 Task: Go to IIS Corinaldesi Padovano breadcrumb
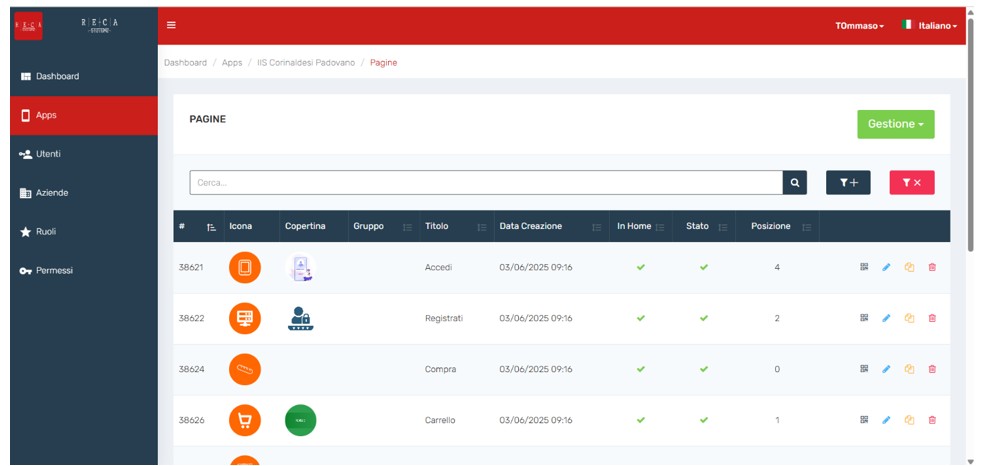click(x=306, y=63)
